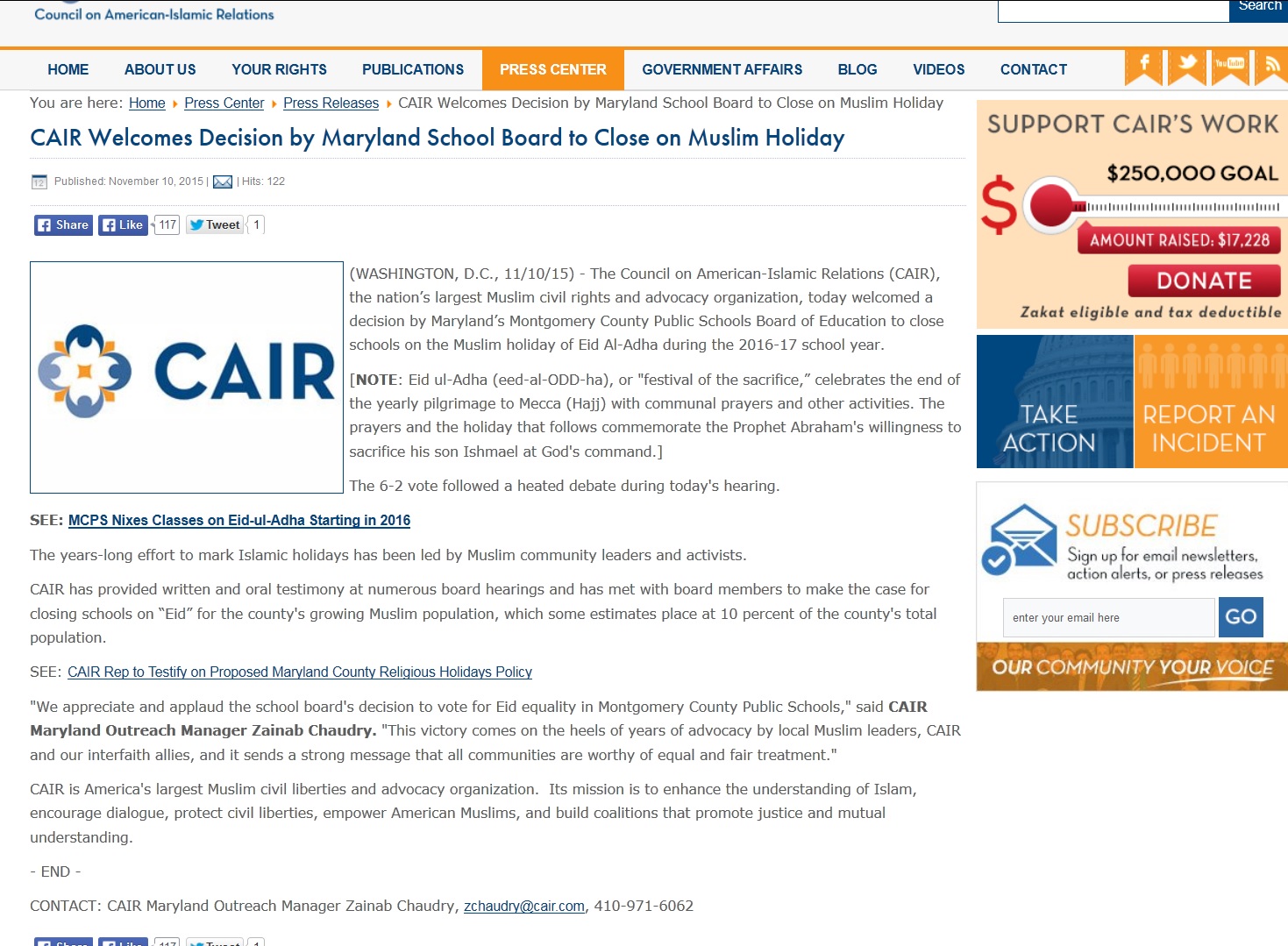Open the REPORT AN INCIDENT tile

tap(1211, 402)
